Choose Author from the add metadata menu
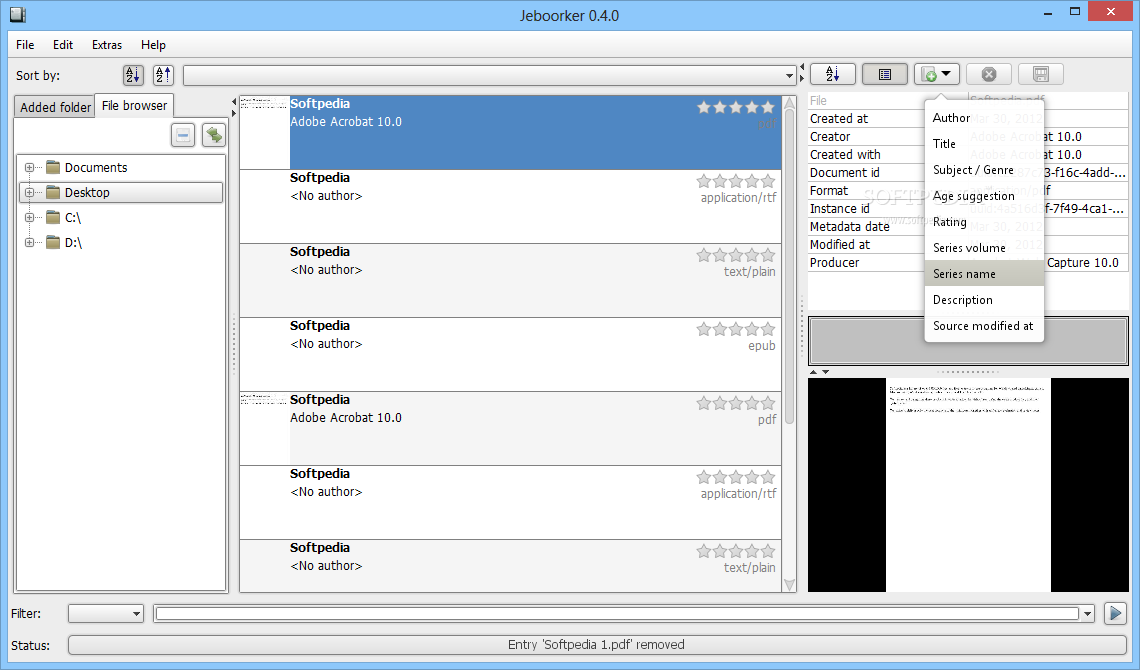 tap(984, 118)
